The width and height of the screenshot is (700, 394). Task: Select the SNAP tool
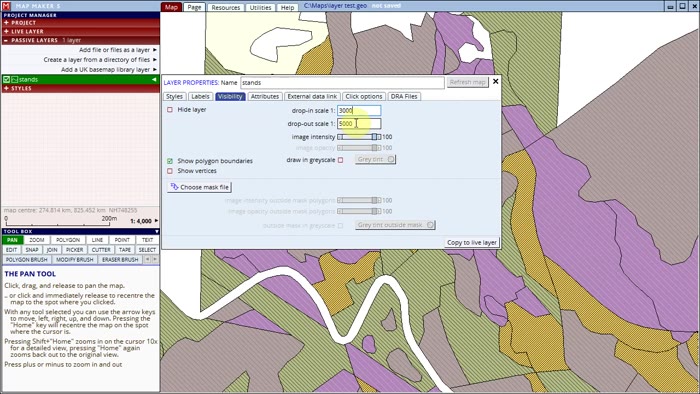tap(32, 250)
